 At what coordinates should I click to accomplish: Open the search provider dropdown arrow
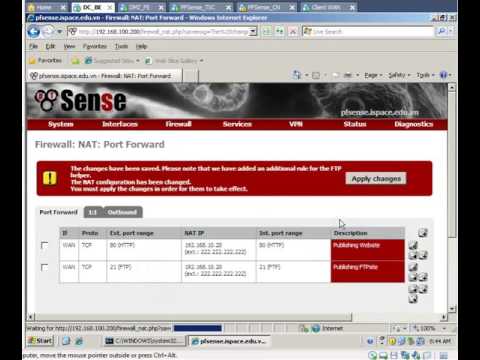(x=451, y=31)
